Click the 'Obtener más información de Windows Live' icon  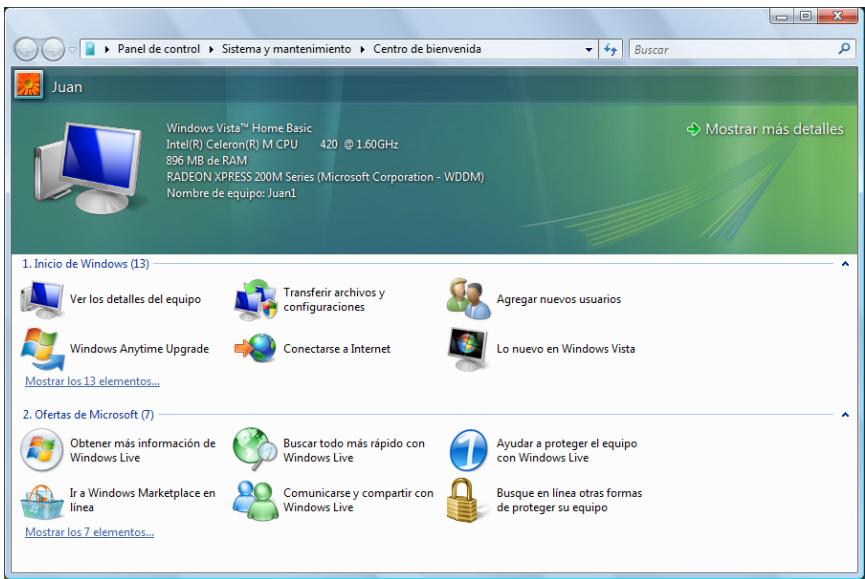[41, 450]
